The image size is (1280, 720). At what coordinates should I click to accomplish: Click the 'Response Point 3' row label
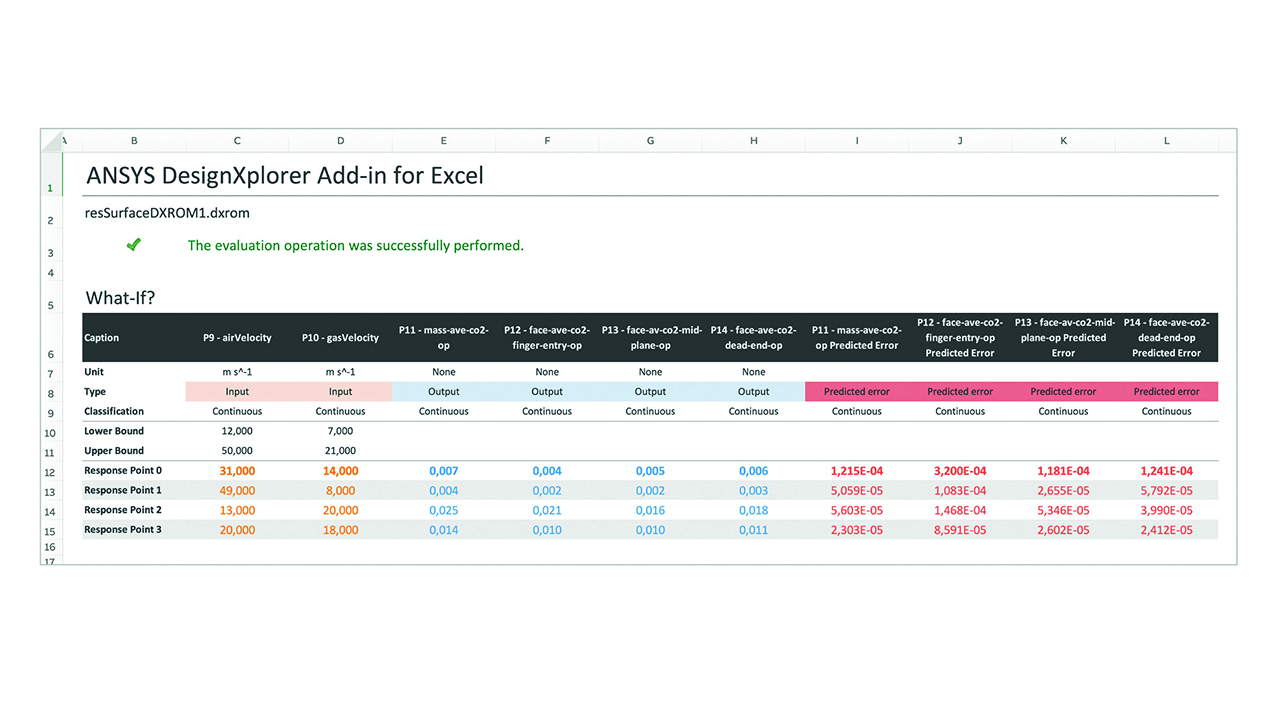[x=123, y=529]
